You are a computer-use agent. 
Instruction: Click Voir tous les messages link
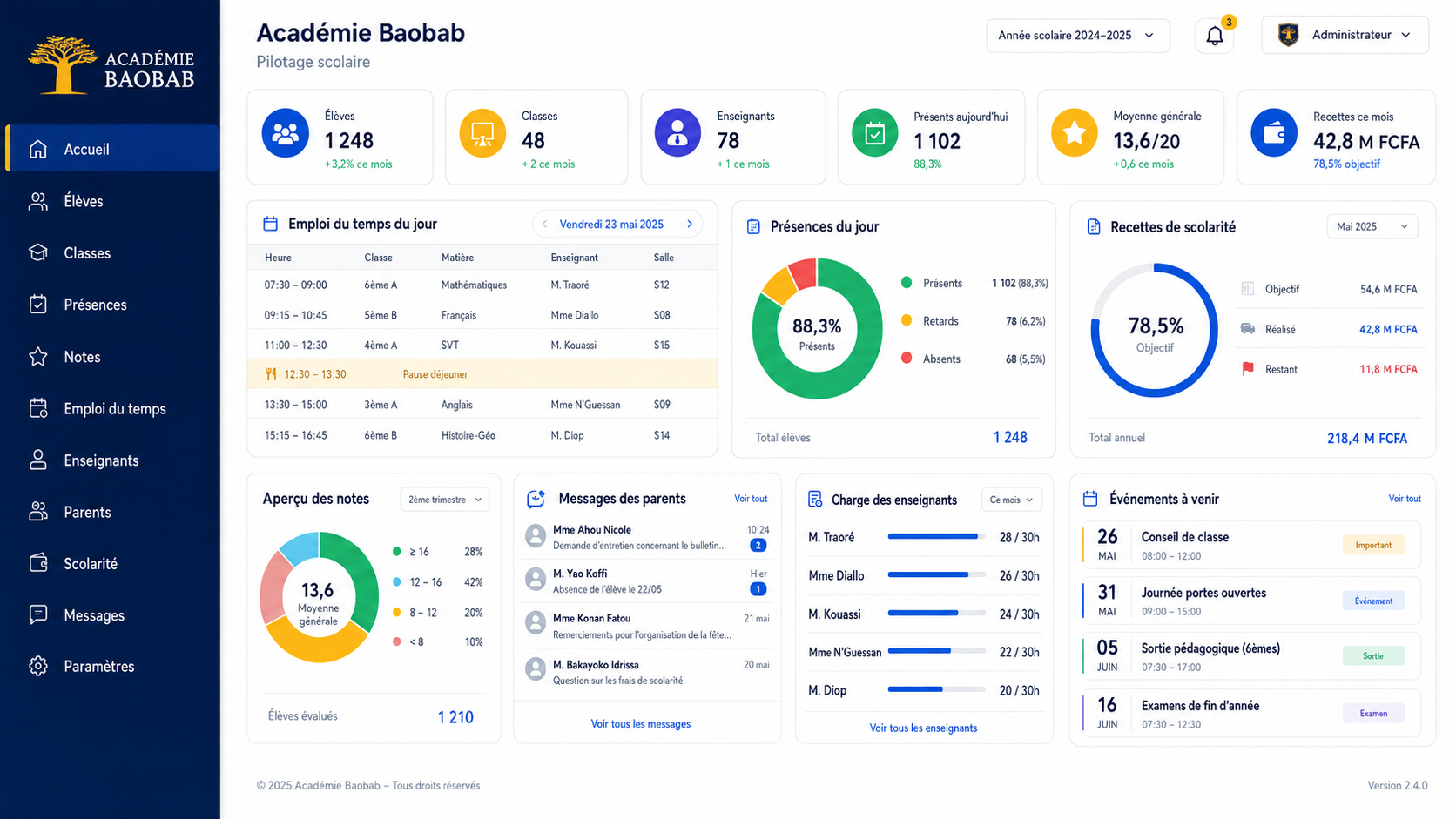pos(641,724)
